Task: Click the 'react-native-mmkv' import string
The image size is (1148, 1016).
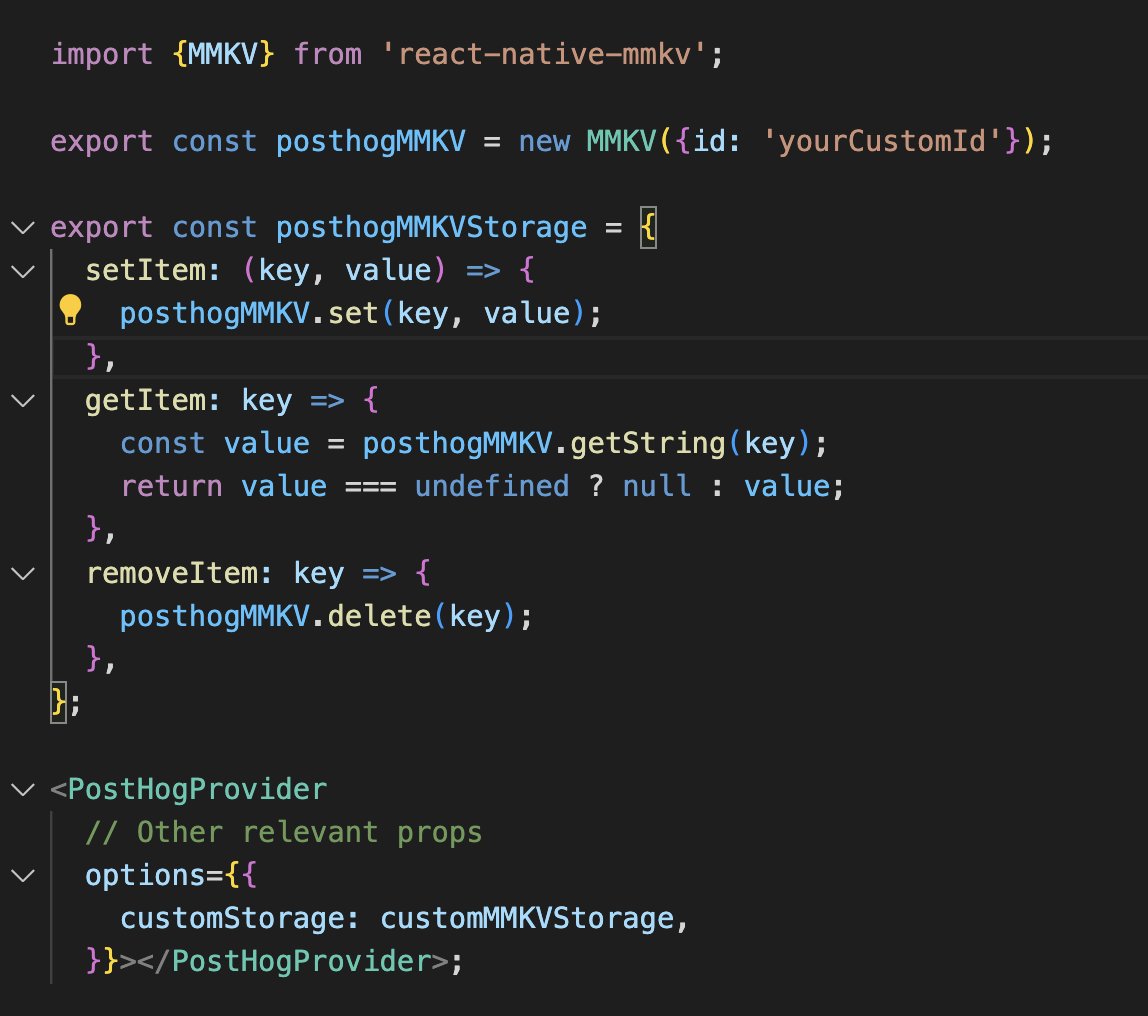Action: pyautogui.click(x=544, y=54)
